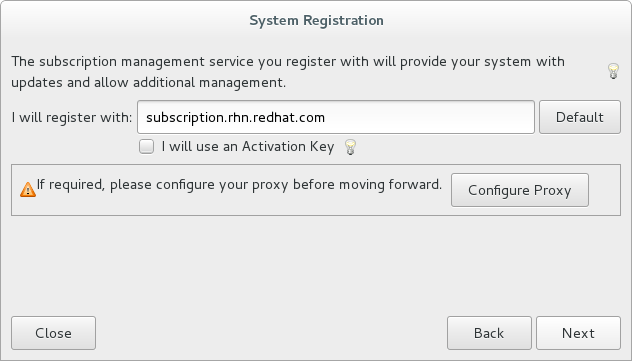Screen dimensions: 632x361
Task: Go to the previous step with Back
Action: click(x=489, y=333)
